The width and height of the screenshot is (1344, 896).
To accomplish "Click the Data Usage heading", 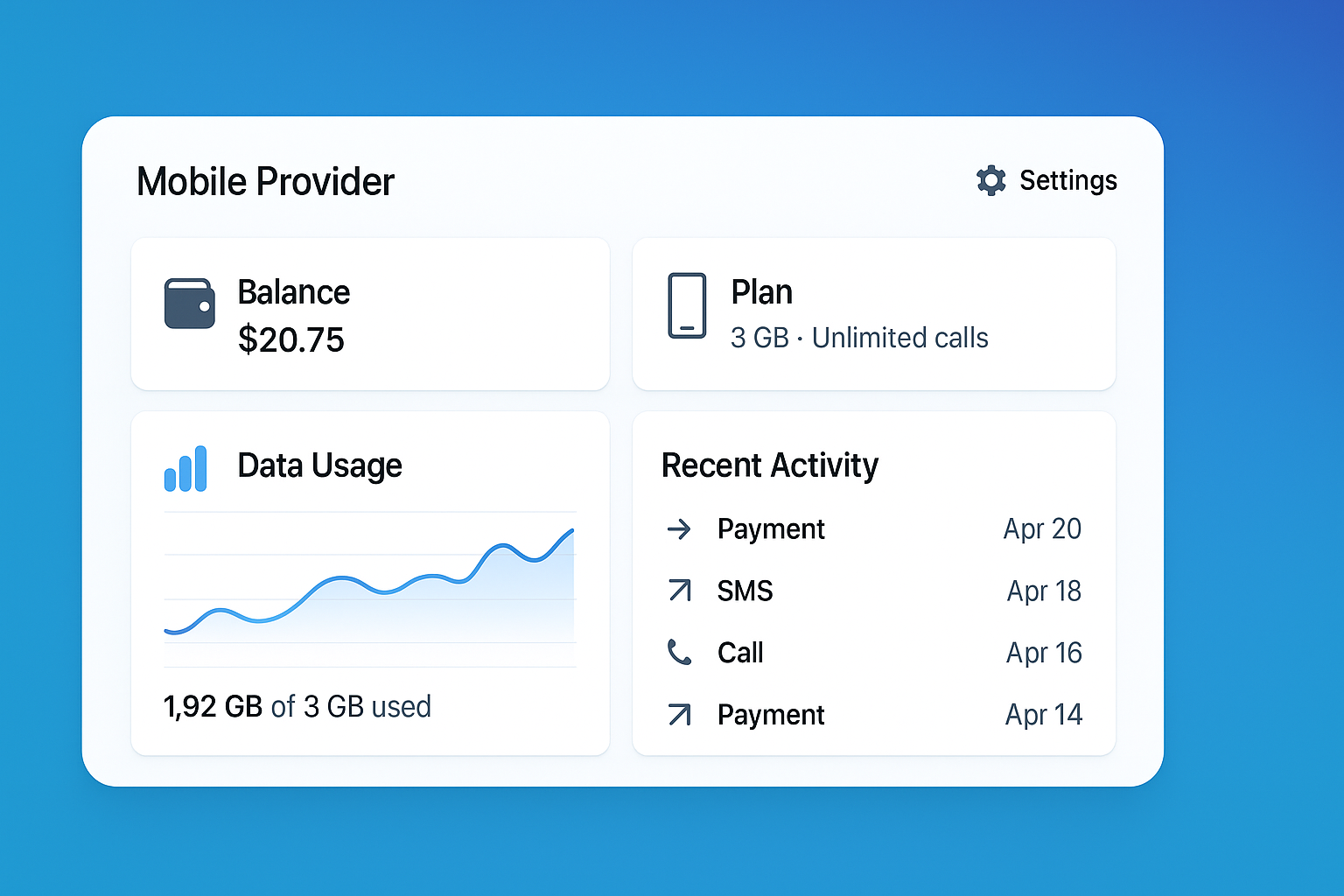I will 320,465.
